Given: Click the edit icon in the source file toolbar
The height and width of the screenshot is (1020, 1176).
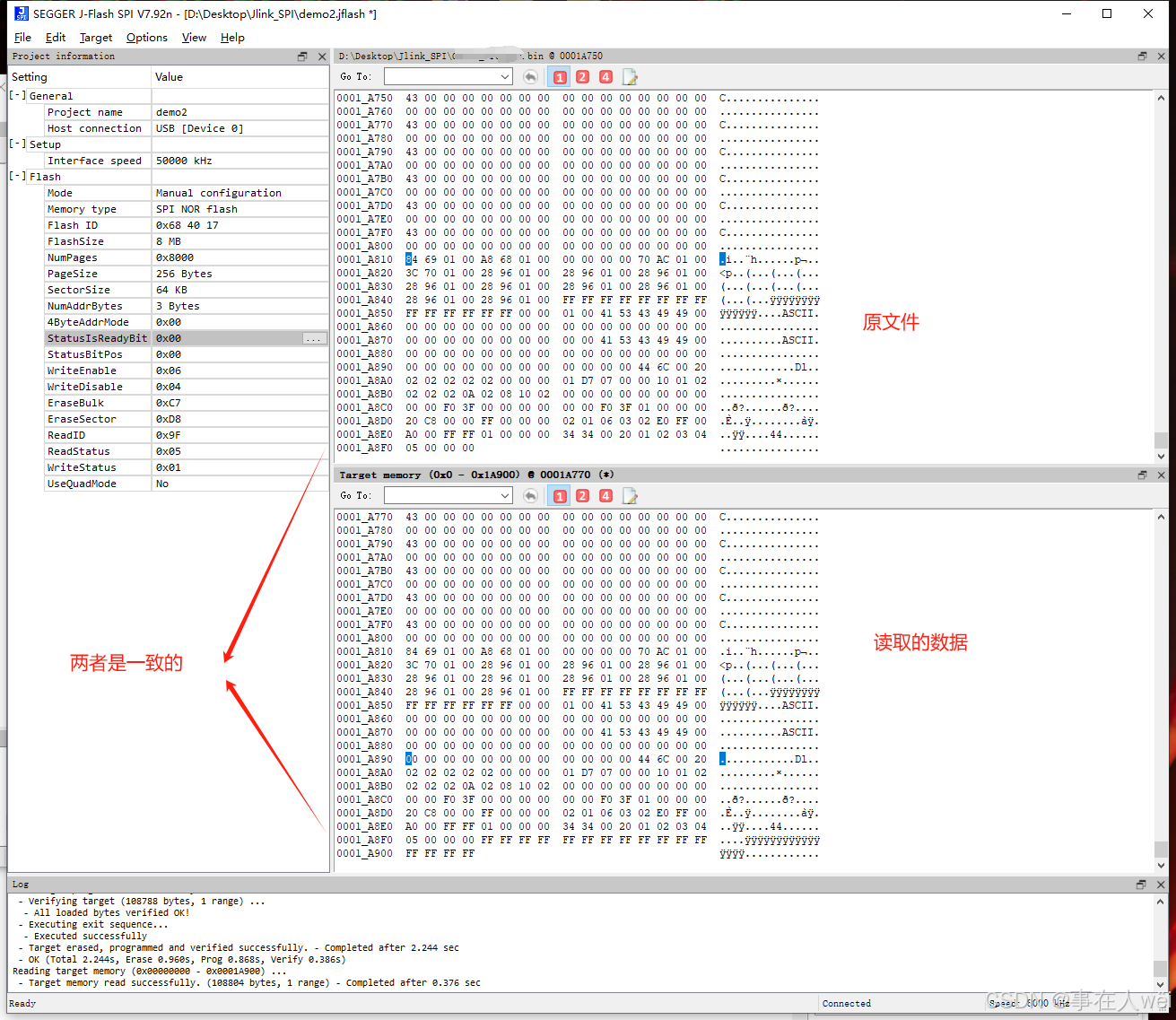Looking at the screenshot, I should pyautogui.click(x=630, y=77).
